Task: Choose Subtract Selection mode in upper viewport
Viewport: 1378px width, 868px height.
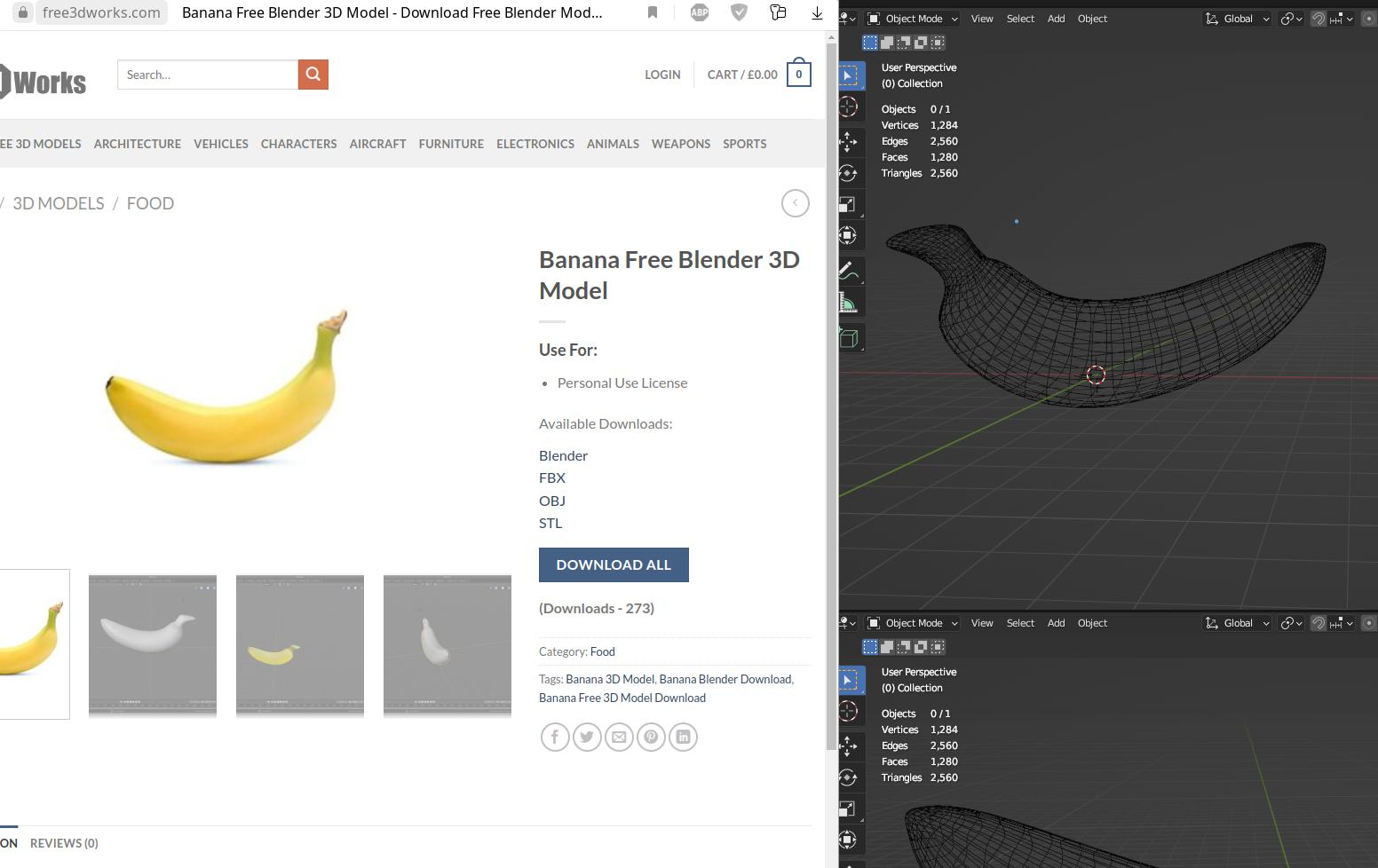Action: pyautogui.click(x=904, y=43)
